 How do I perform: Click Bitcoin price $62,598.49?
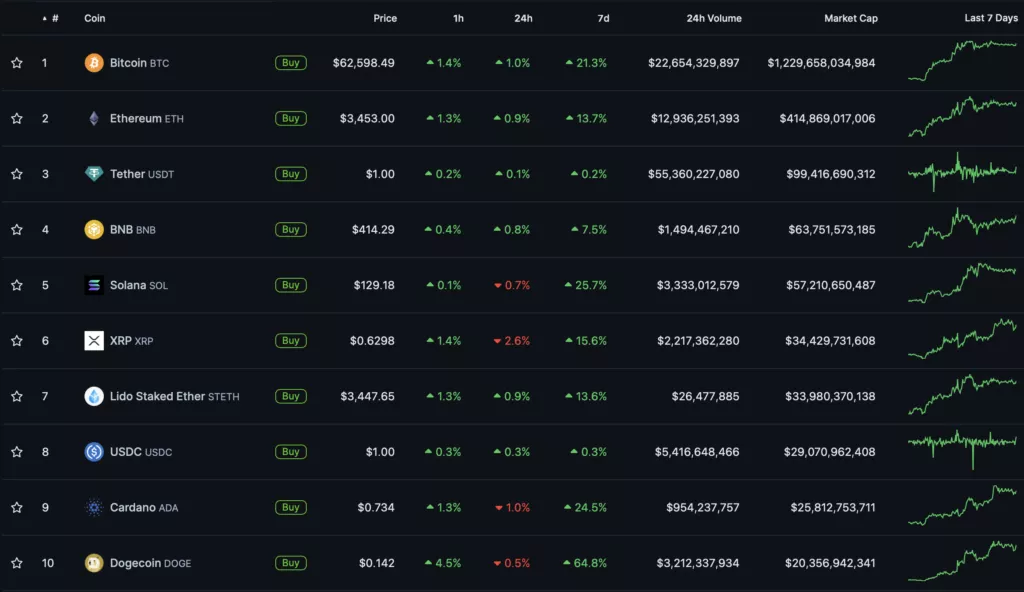364,63
